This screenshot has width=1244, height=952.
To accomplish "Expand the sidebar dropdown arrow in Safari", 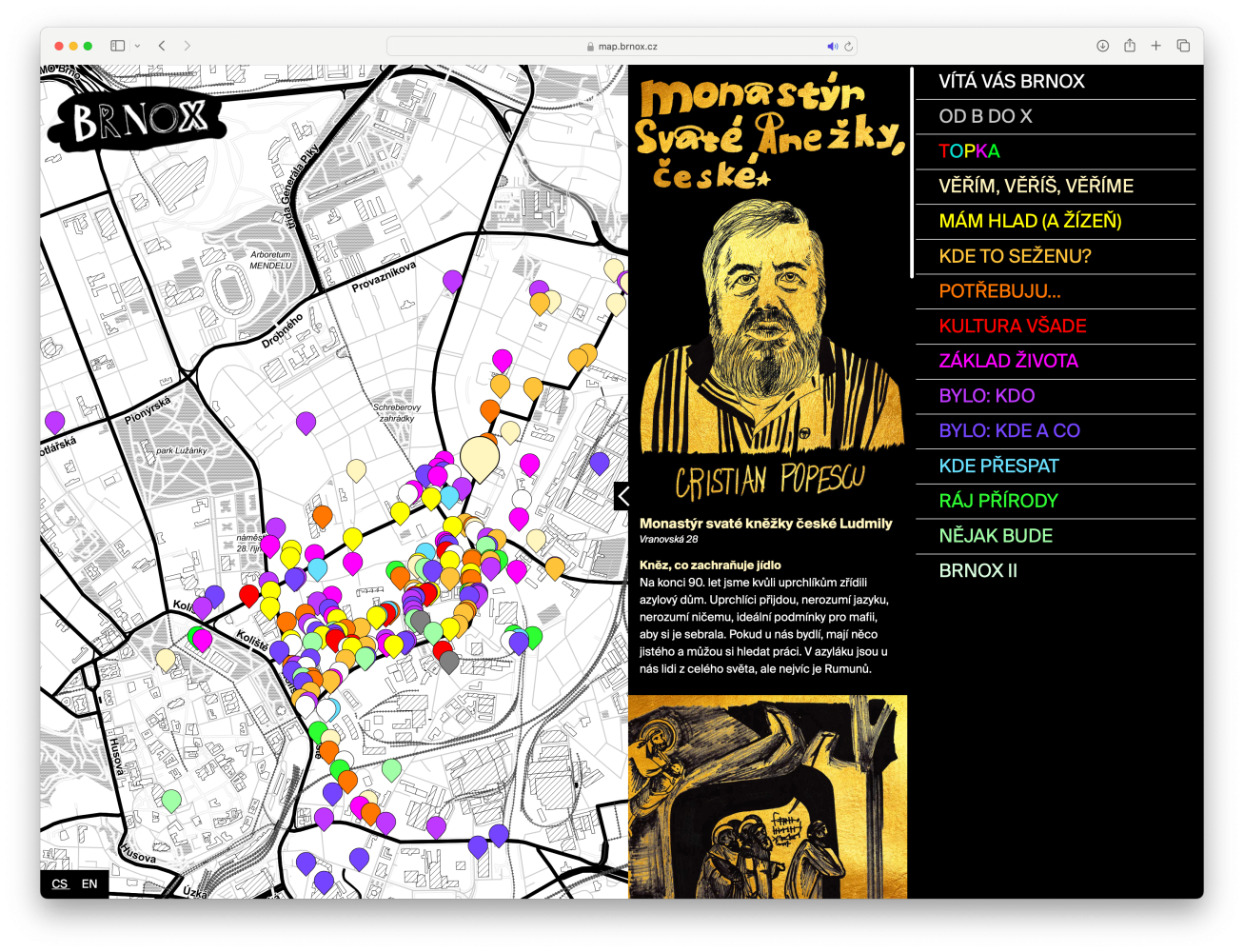I will tap(138, 46).
